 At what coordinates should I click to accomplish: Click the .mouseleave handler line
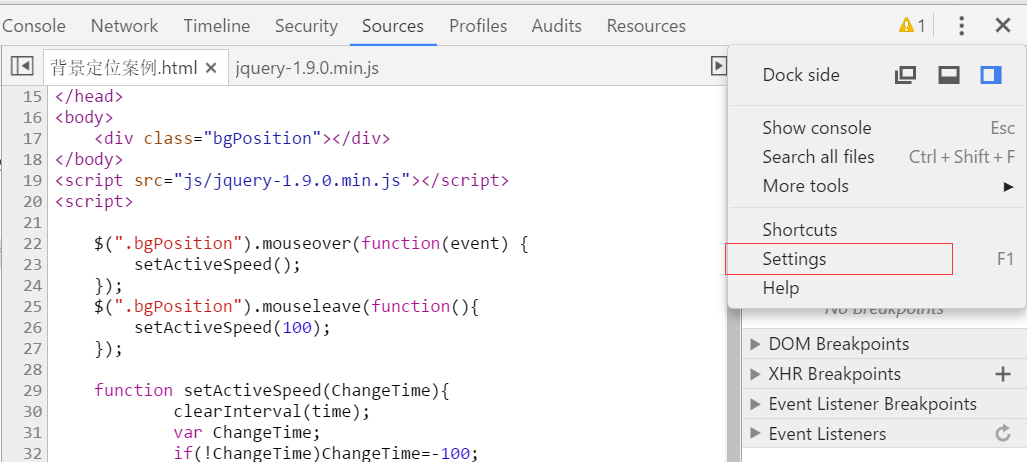(x=286, y=307)
